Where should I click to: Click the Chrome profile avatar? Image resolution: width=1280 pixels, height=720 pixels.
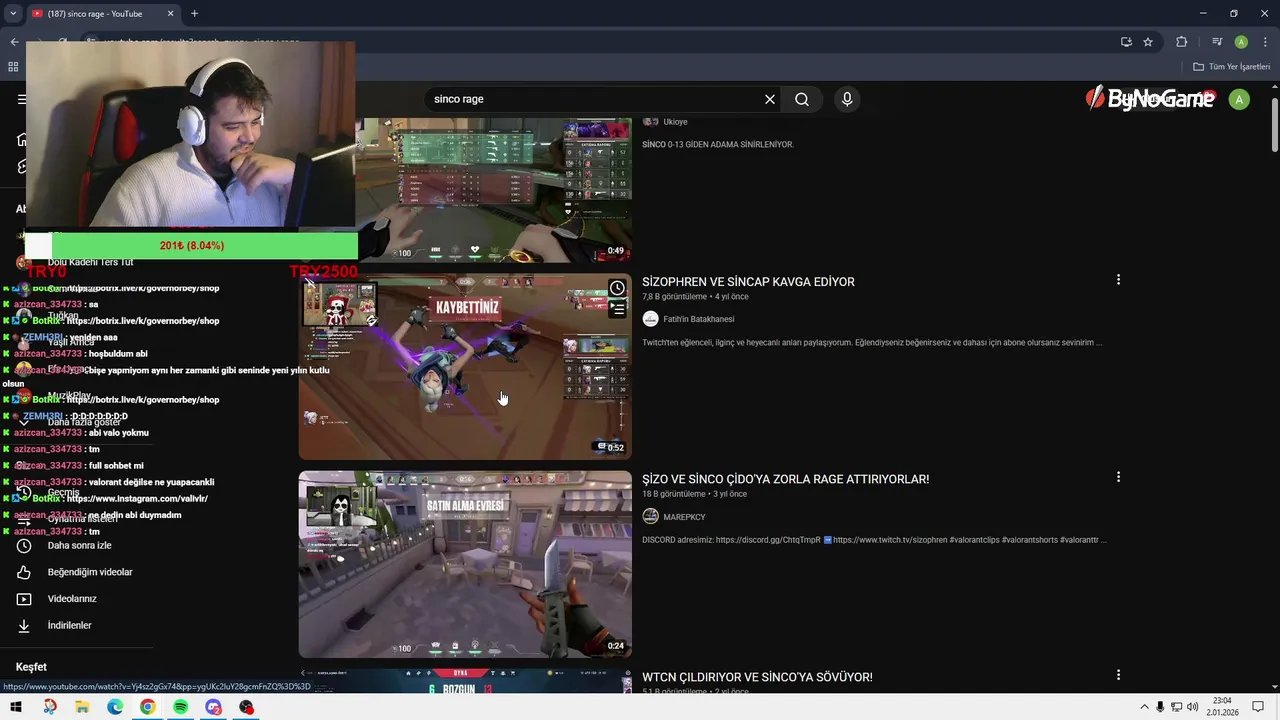(1241, 42)
